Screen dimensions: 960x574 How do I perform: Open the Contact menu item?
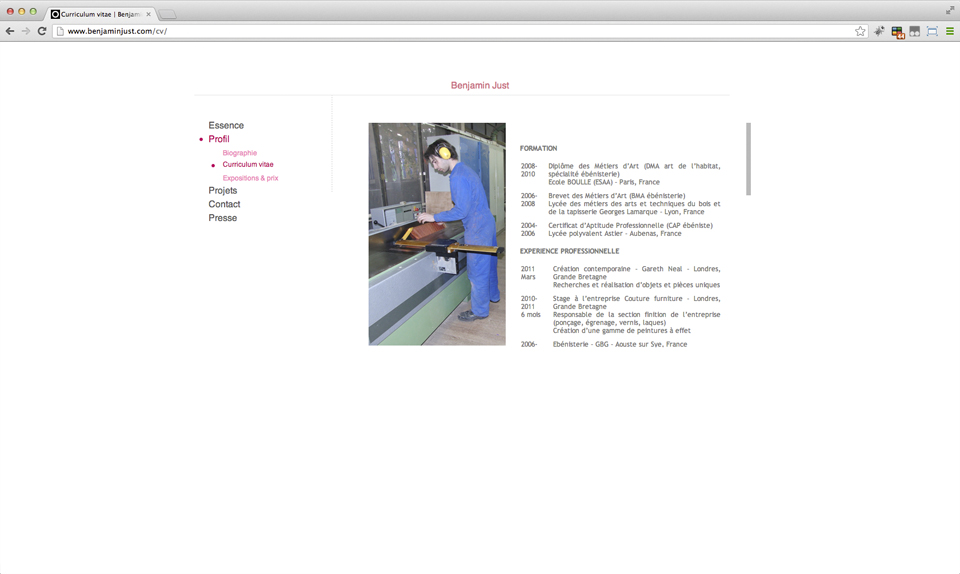click(x=224, y=204)
